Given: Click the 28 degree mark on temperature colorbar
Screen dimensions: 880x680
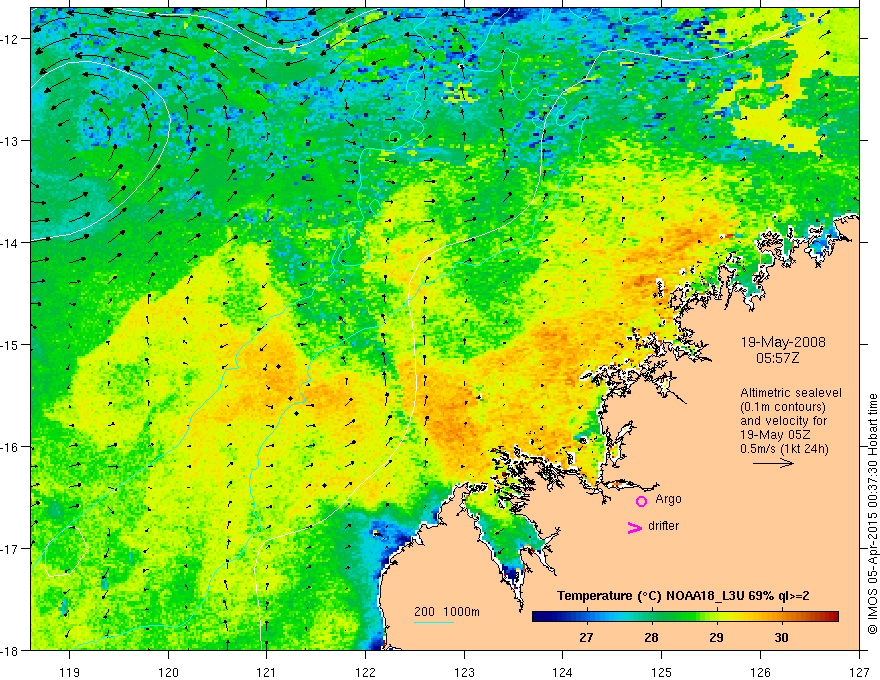Looking at the screenshot, I should pyautogui.click(x=651, y=637).
